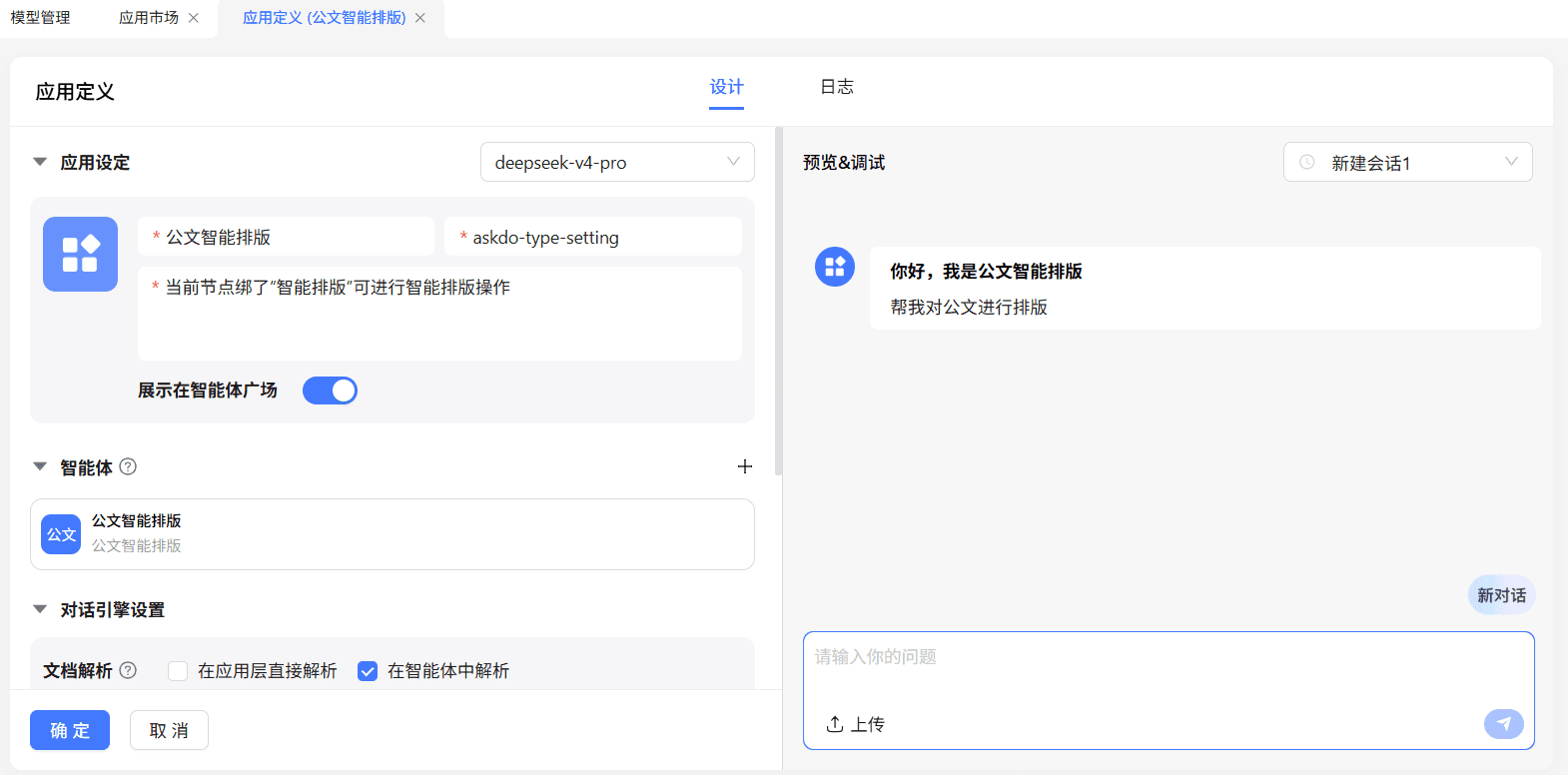Open the 新建会话1 session dropdown

1408,162
